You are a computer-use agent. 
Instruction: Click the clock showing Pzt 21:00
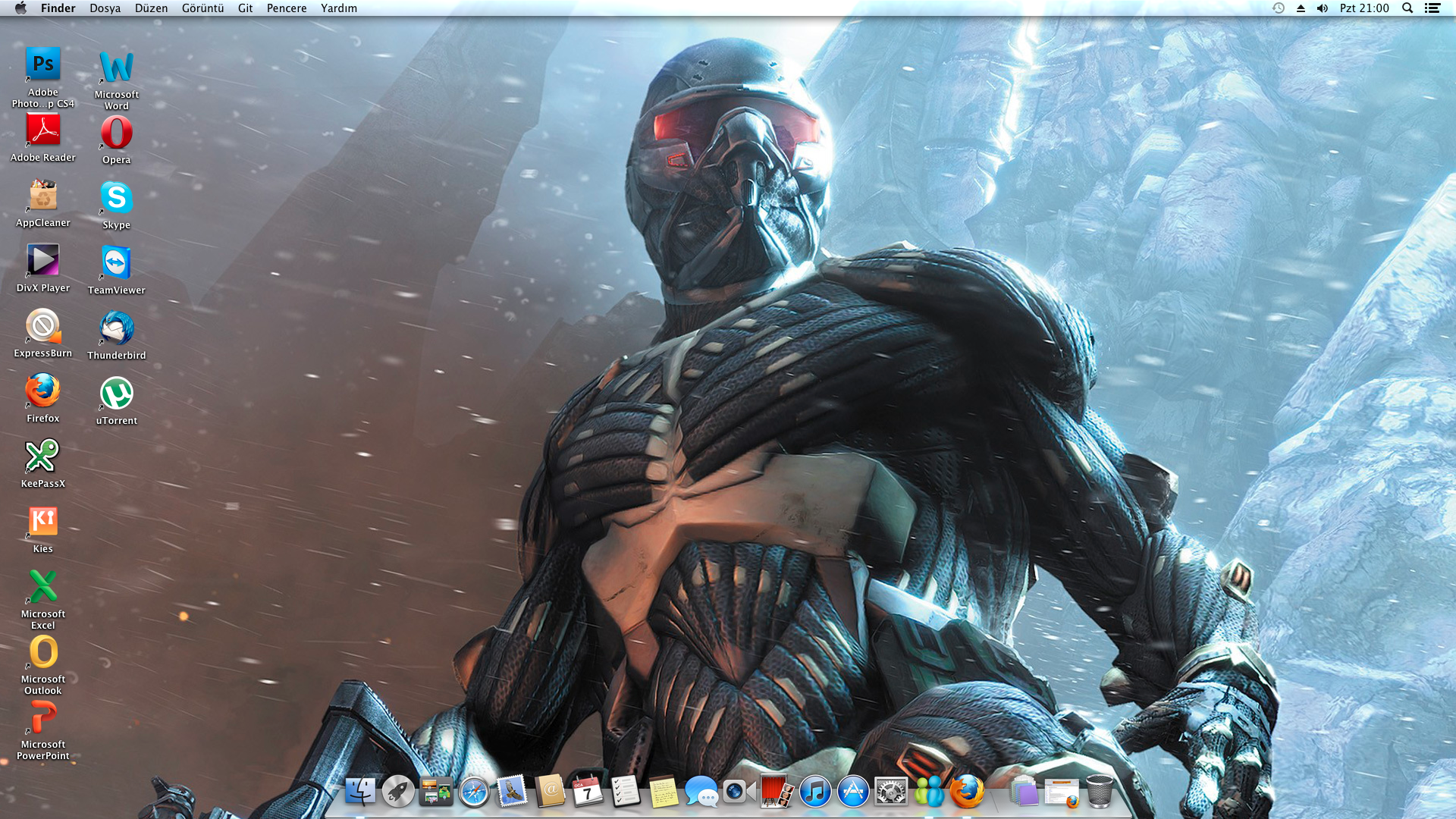[1364, 8]
